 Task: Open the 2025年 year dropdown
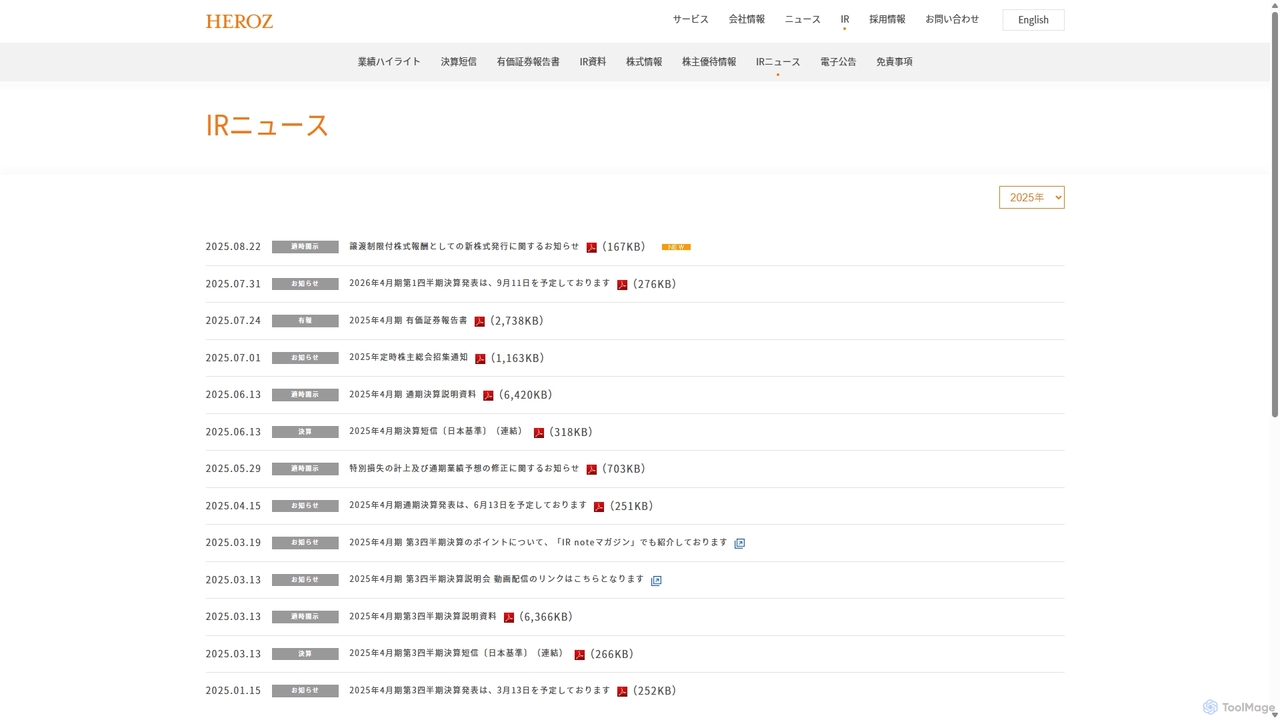(x=1031, y=197)
